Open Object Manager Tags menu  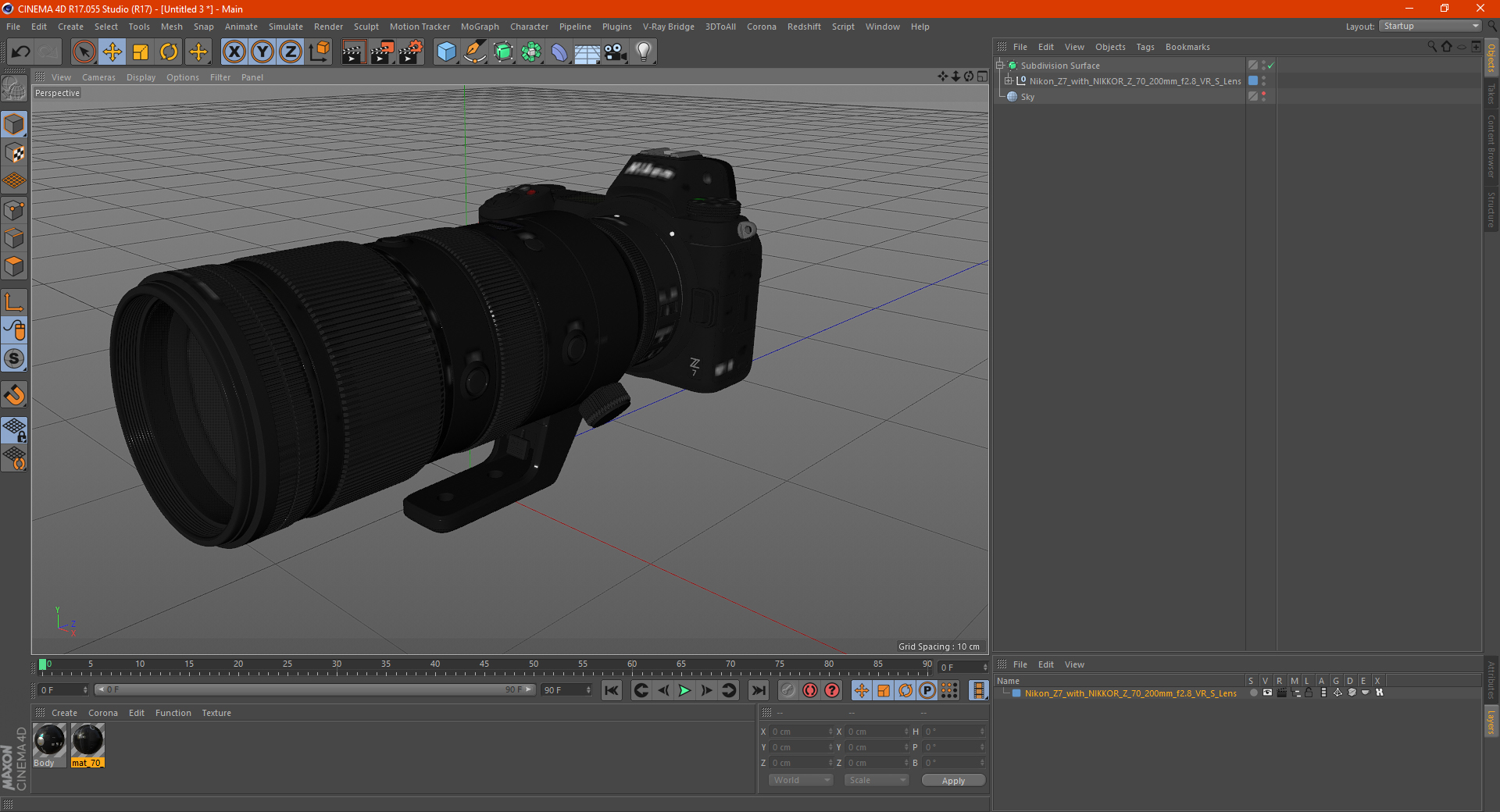(1145, 47)
